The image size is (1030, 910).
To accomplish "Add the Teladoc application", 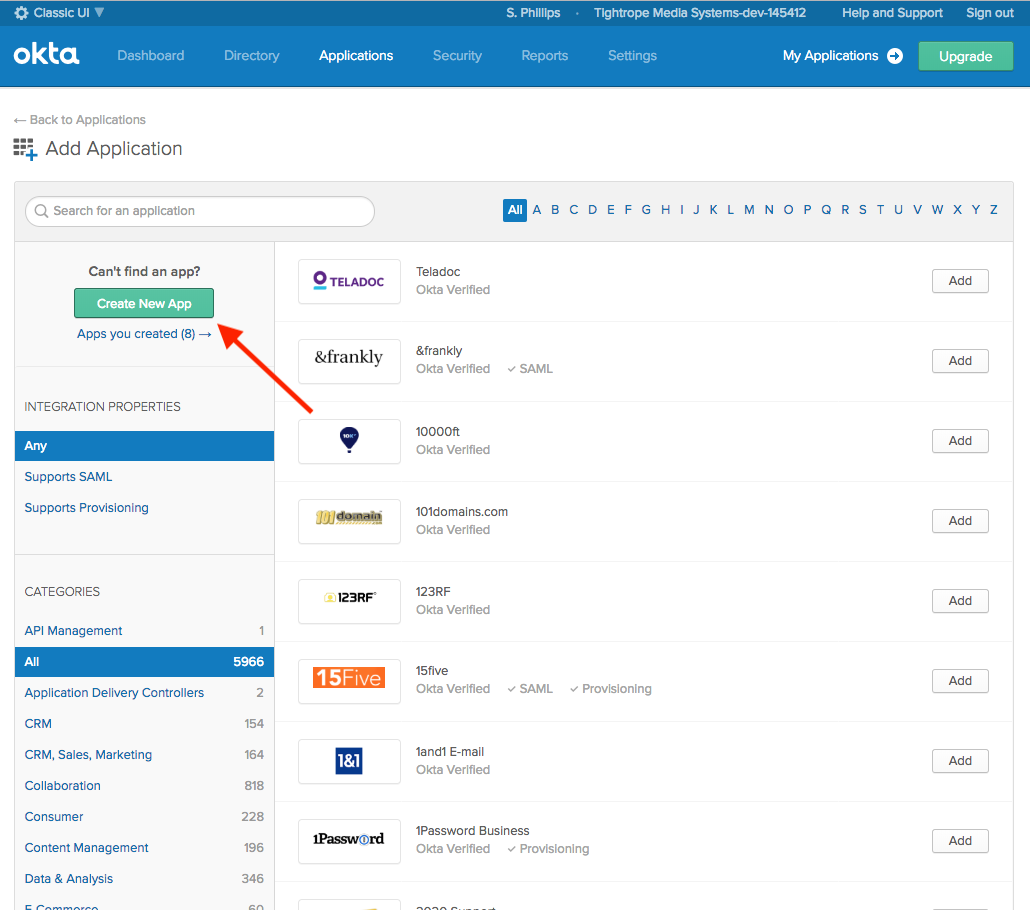I will pyautogui.click(x=960, y=281).
